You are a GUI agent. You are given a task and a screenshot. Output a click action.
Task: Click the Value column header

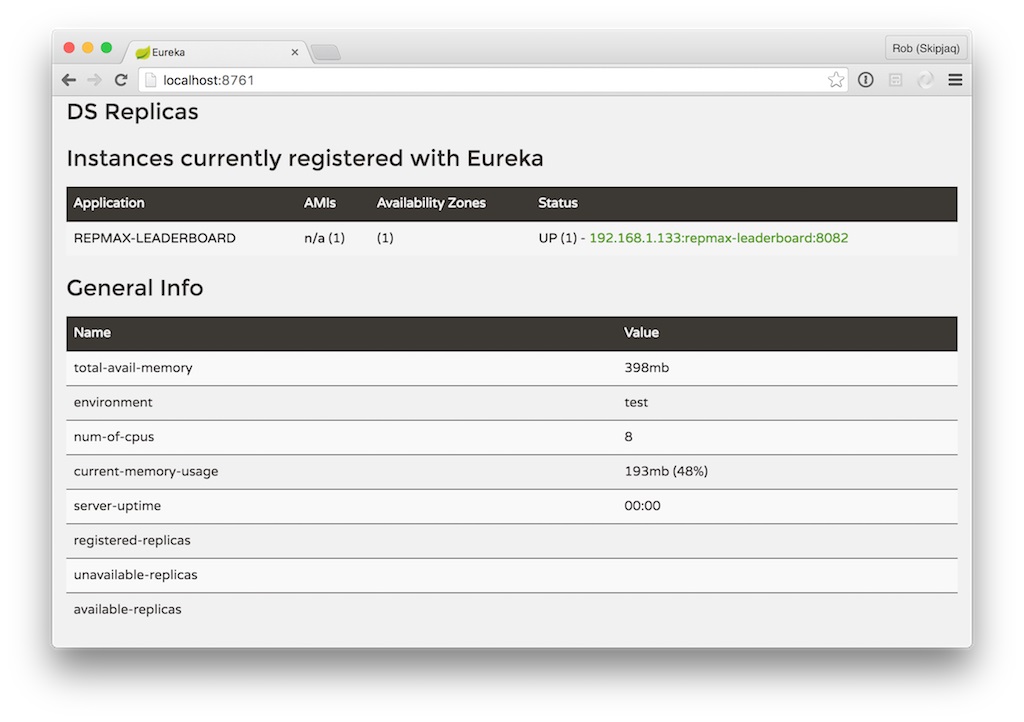[641, 333]
